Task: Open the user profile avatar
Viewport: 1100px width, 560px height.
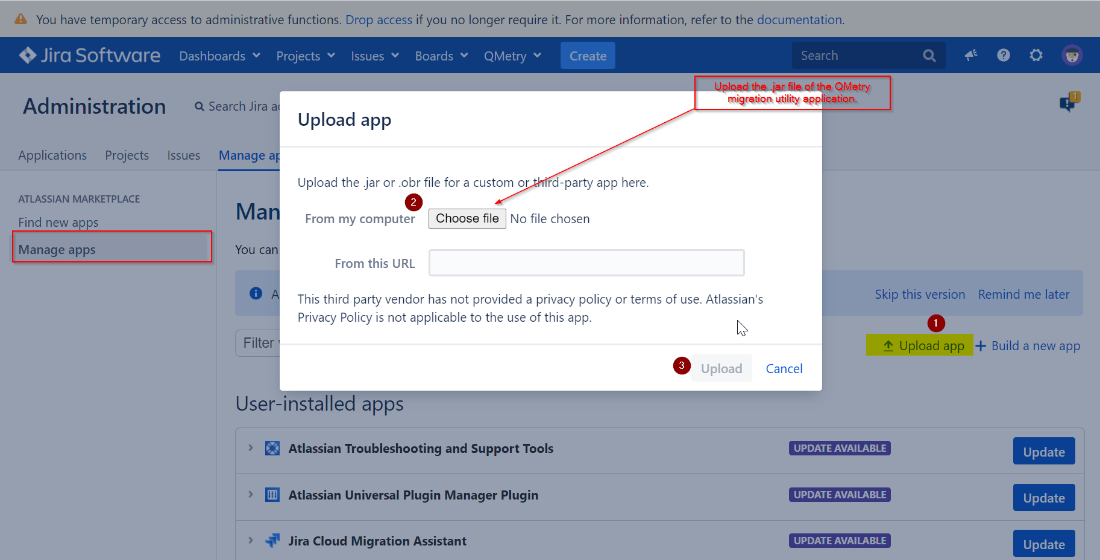Action: 1071,55
